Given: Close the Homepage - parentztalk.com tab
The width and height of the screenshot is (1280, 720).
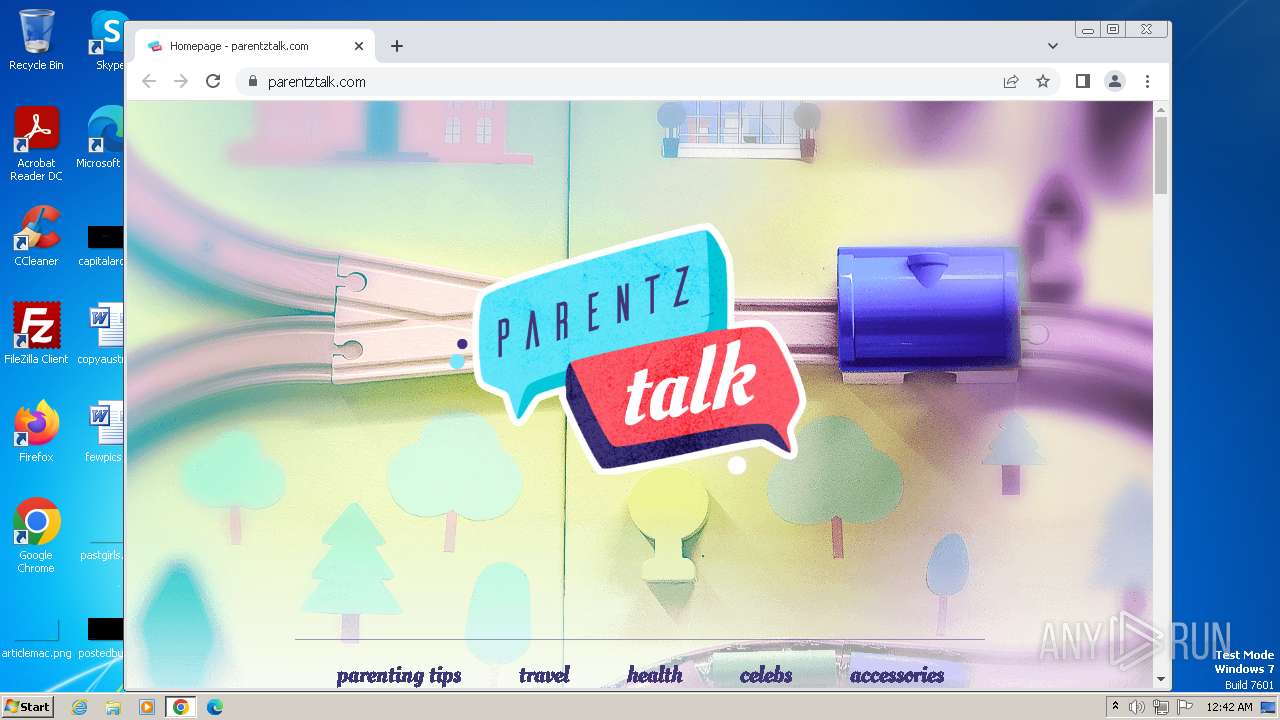Looking at the screenshot, I should (x=359, y=46).
